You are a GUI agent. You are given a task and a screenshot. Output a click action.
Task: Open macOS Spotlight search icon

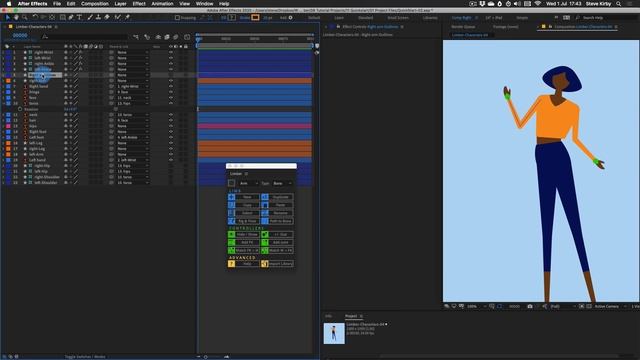tap(619, 4)
